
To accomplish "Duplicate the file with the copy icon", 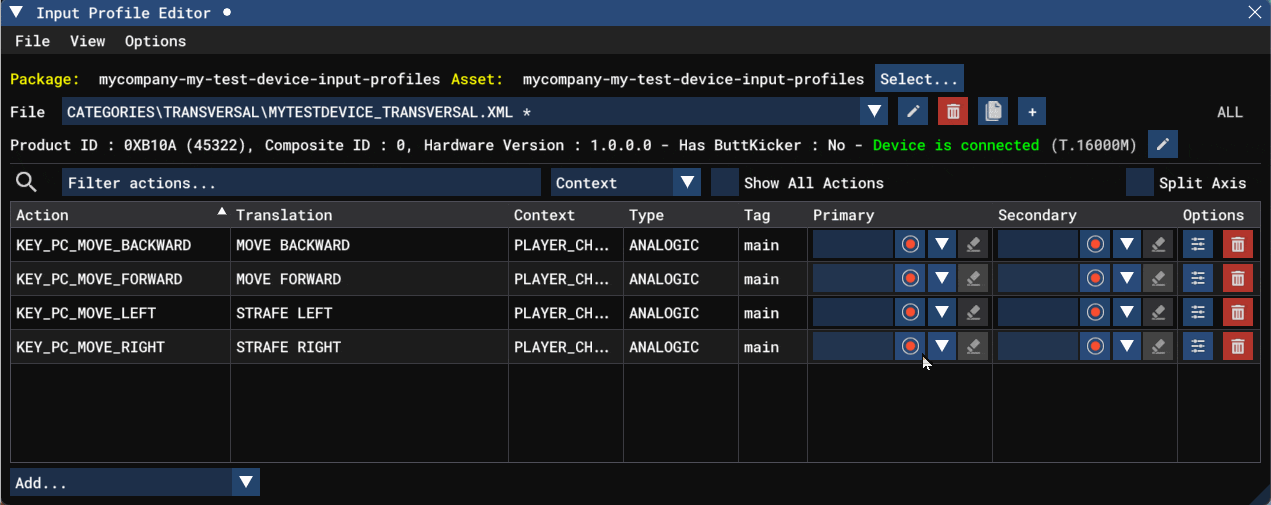I will (x=993, y=111).
